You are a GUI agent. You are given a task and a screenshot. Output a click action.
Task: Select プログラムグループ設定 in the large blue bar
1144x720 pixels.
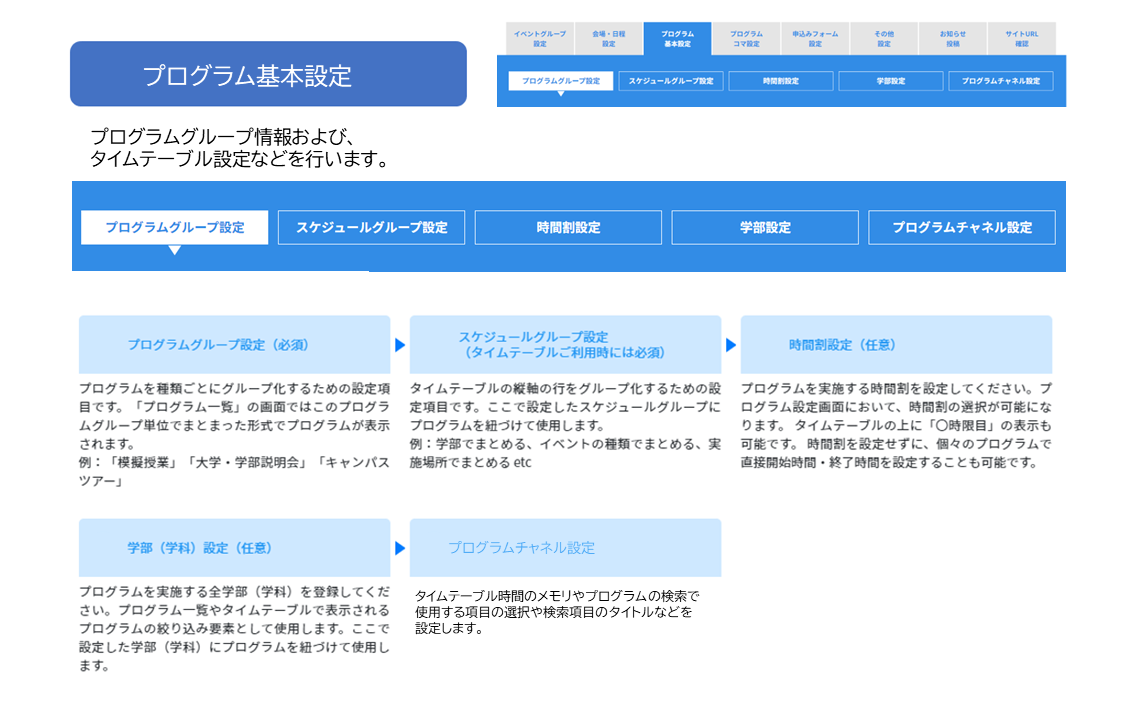(174, 228)
